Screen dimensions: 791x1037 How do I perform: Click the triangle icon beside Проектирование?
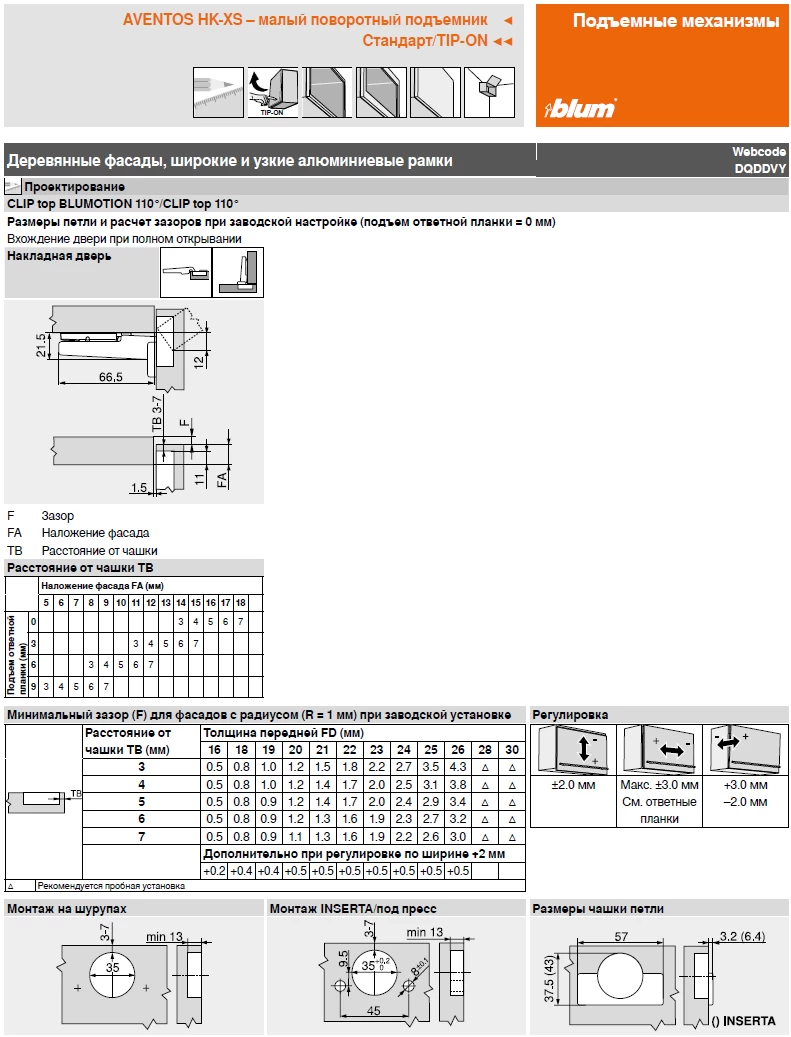pos(13,187)
